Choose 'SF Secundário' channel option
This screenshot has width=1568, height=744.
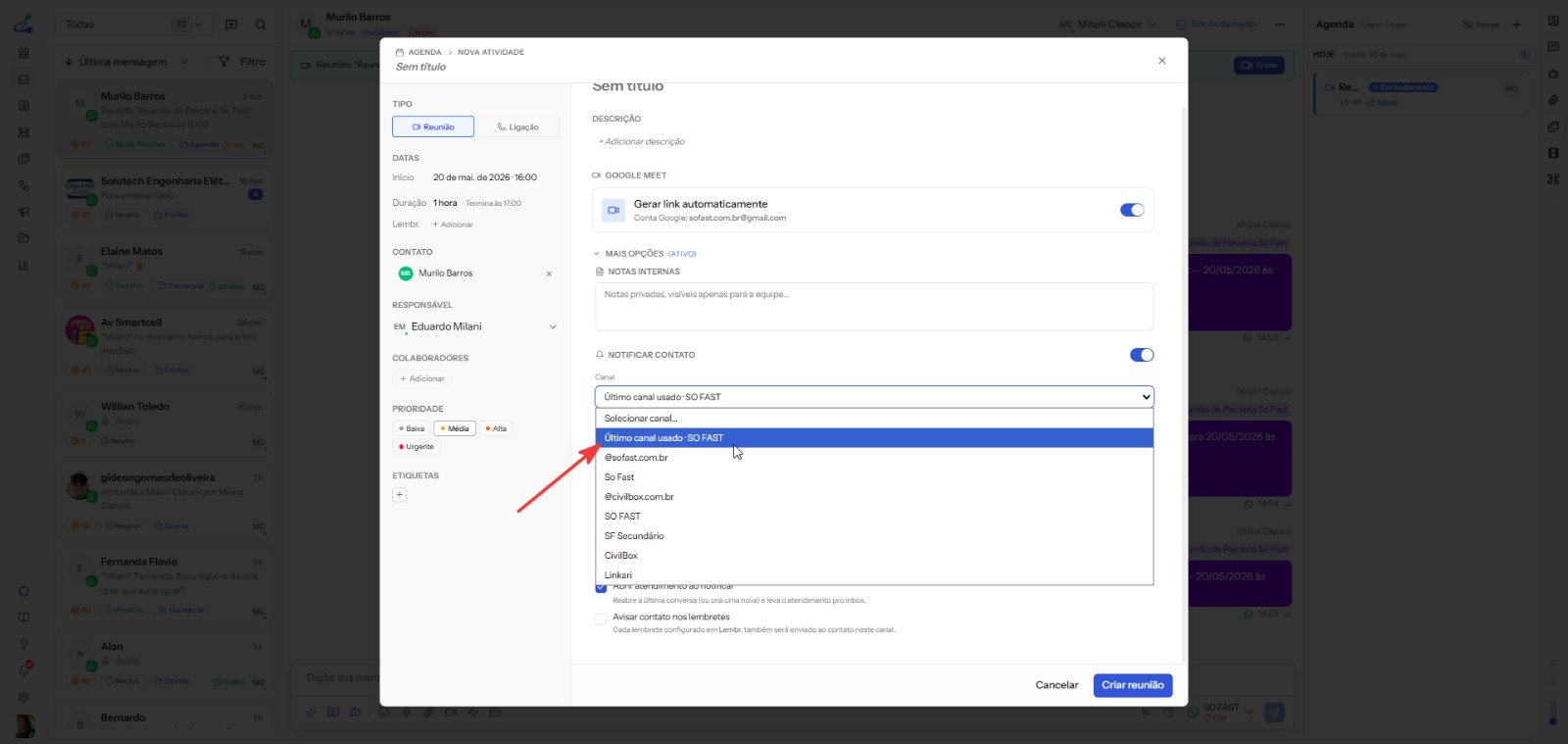coord(874,536)
